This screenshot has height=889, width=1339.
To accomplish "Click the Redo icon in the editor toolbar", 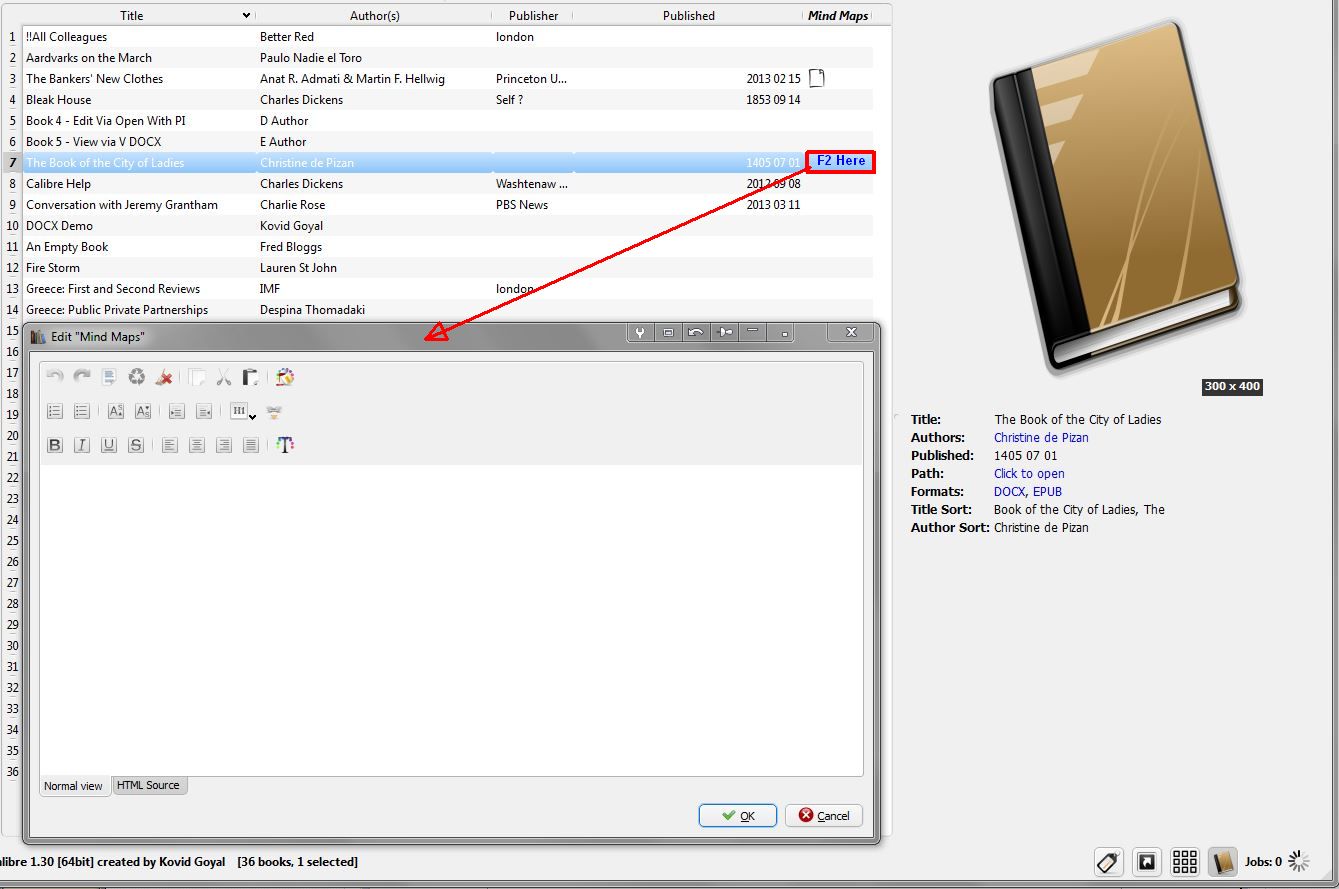I will click(82, 377).
